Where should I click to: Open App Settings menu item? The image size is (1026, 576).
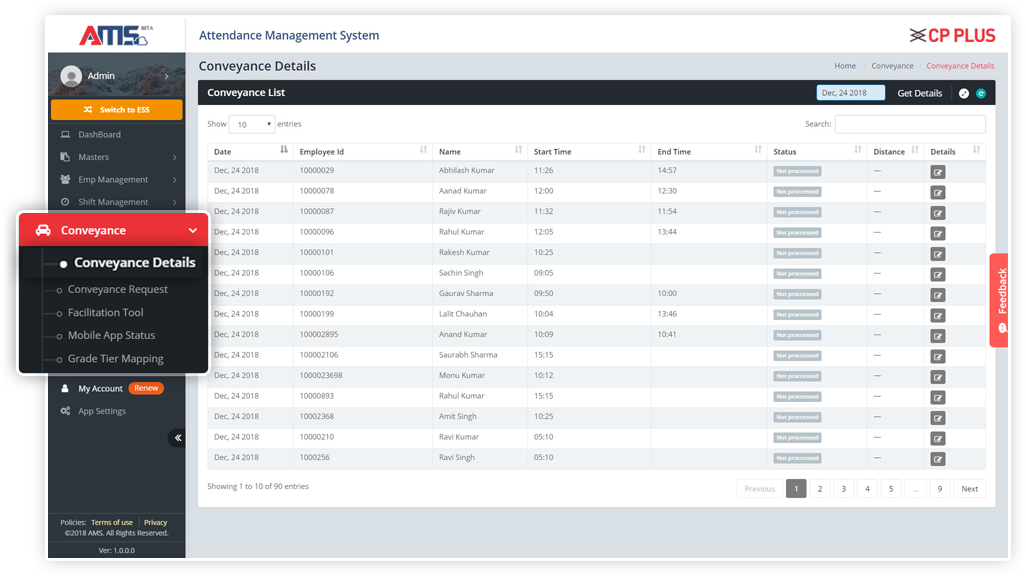click(x=102, y=411)
